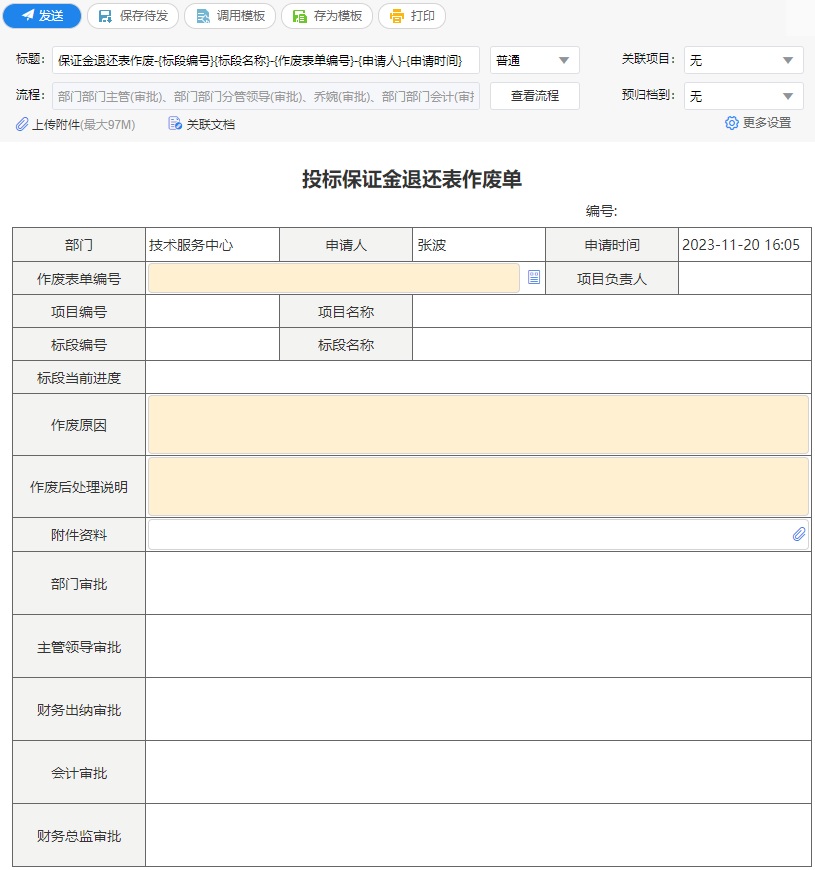Click the 申请时间 label cell
The height and width of the screenshot is (870, 815).
click(612, 245)
